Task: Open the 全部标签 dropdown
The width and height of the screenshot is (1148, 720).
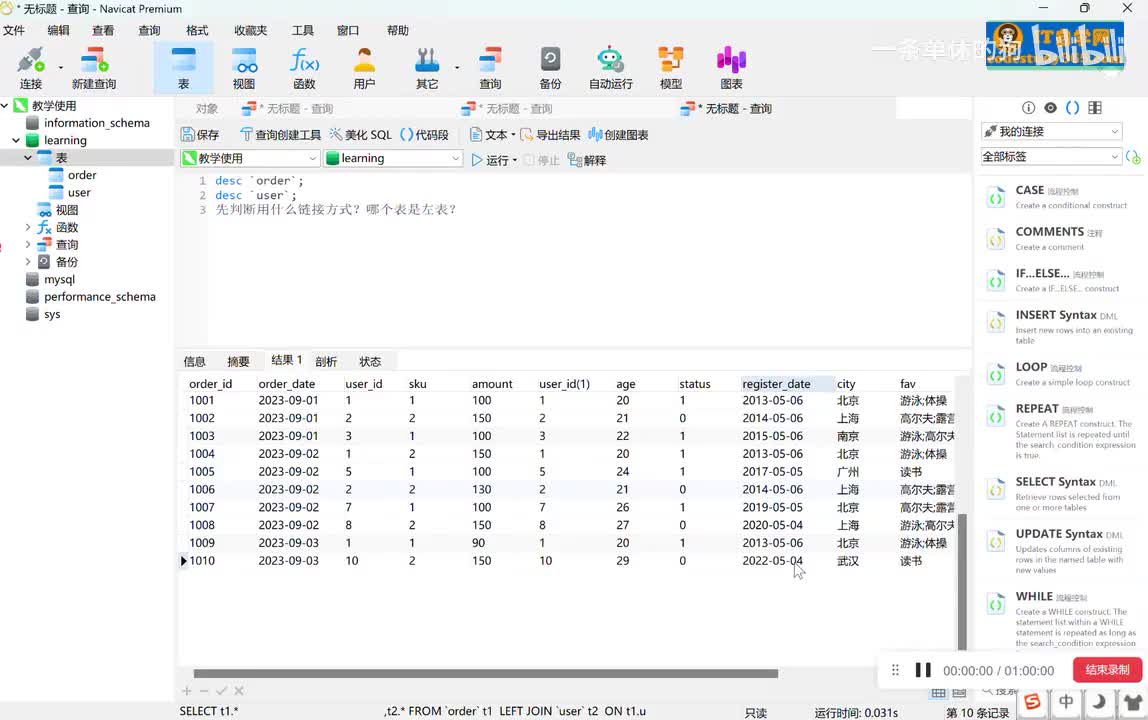Action: pos(1051,157)
